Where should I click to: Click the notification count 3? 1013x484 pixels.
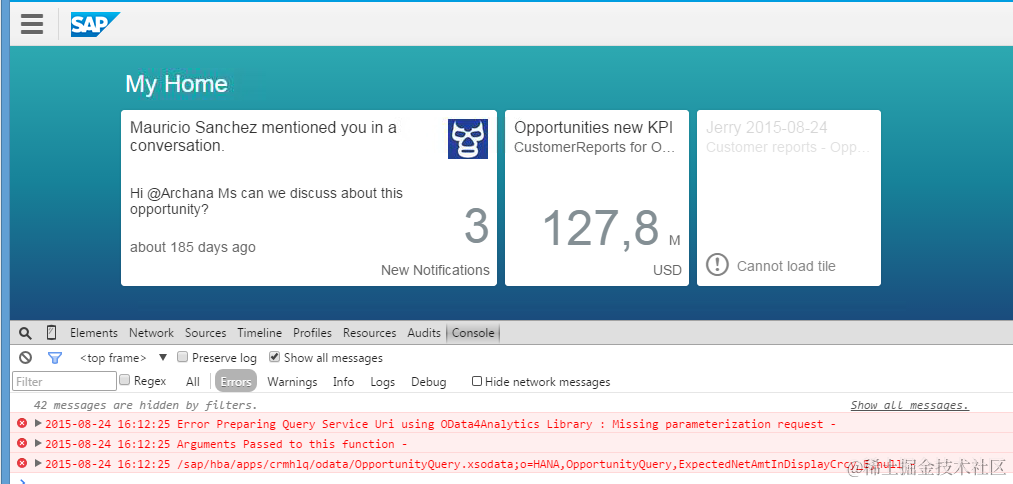[477, 227]
